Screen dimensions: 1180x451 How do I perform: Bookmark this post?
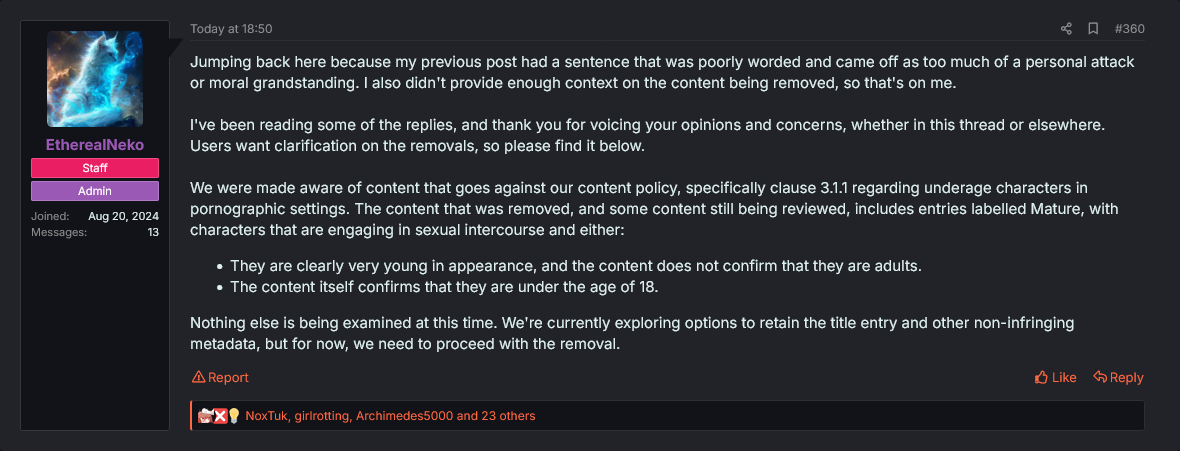[1093, 29]
